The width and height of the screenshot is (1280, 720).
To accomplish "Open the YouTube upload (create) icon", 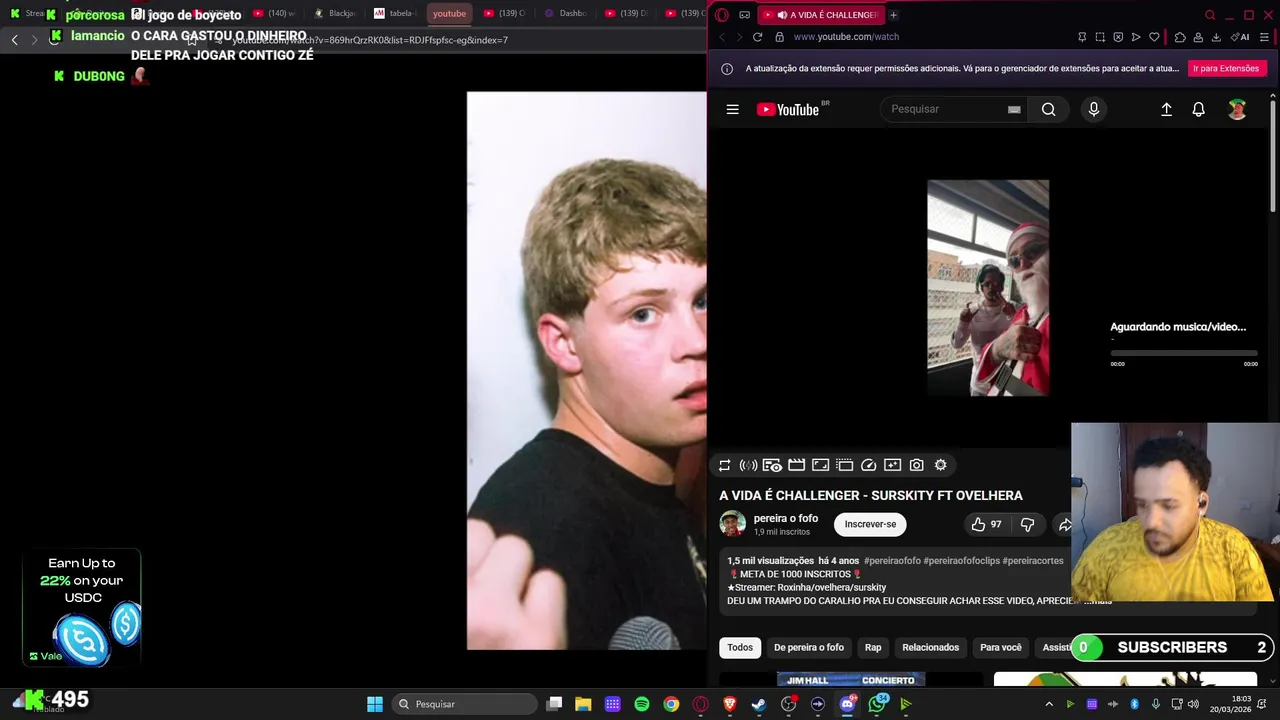I will [x=1166, y=109].
